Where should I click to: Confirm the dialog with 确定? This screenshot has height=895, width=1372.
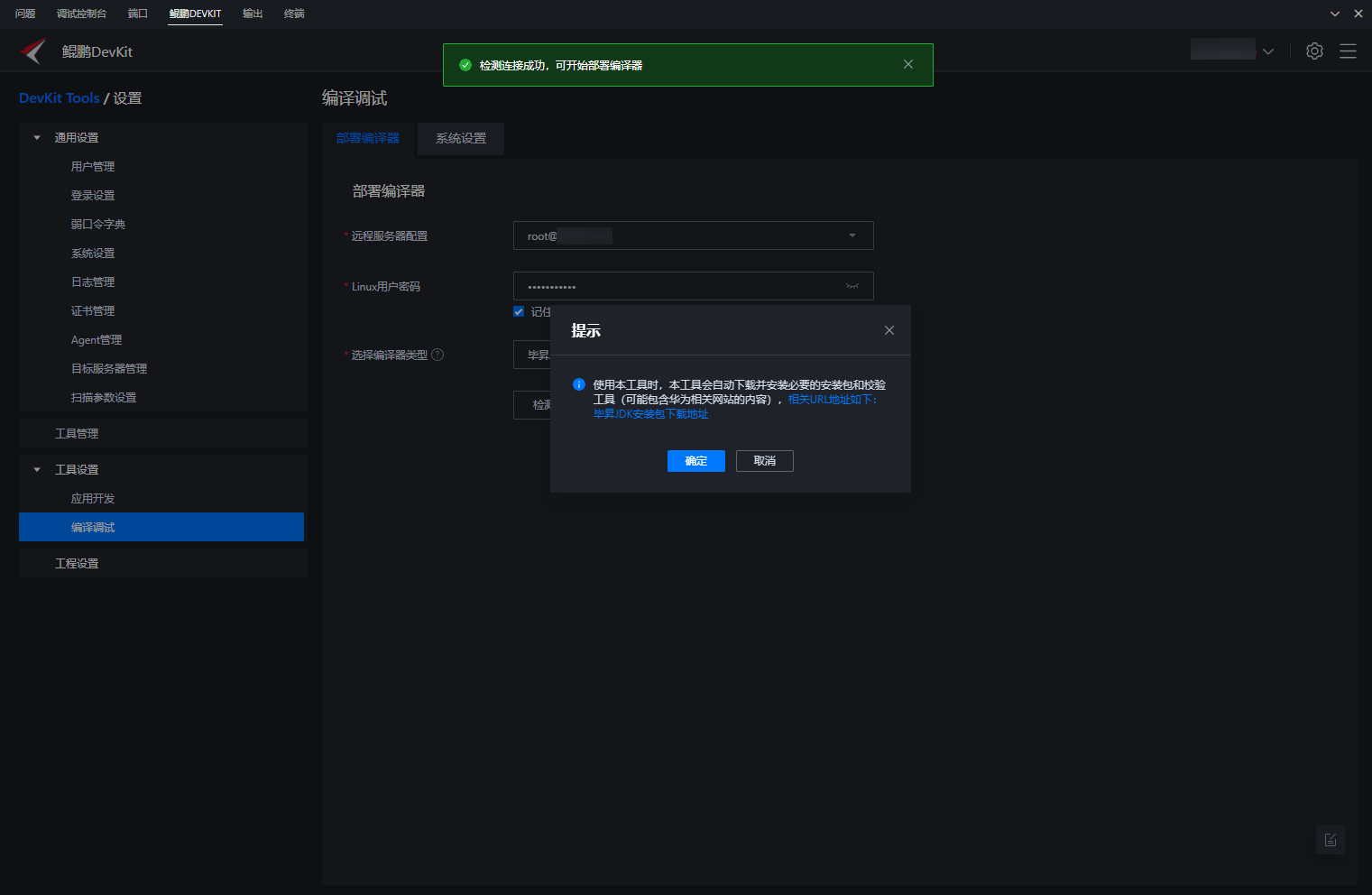point(696,461)
